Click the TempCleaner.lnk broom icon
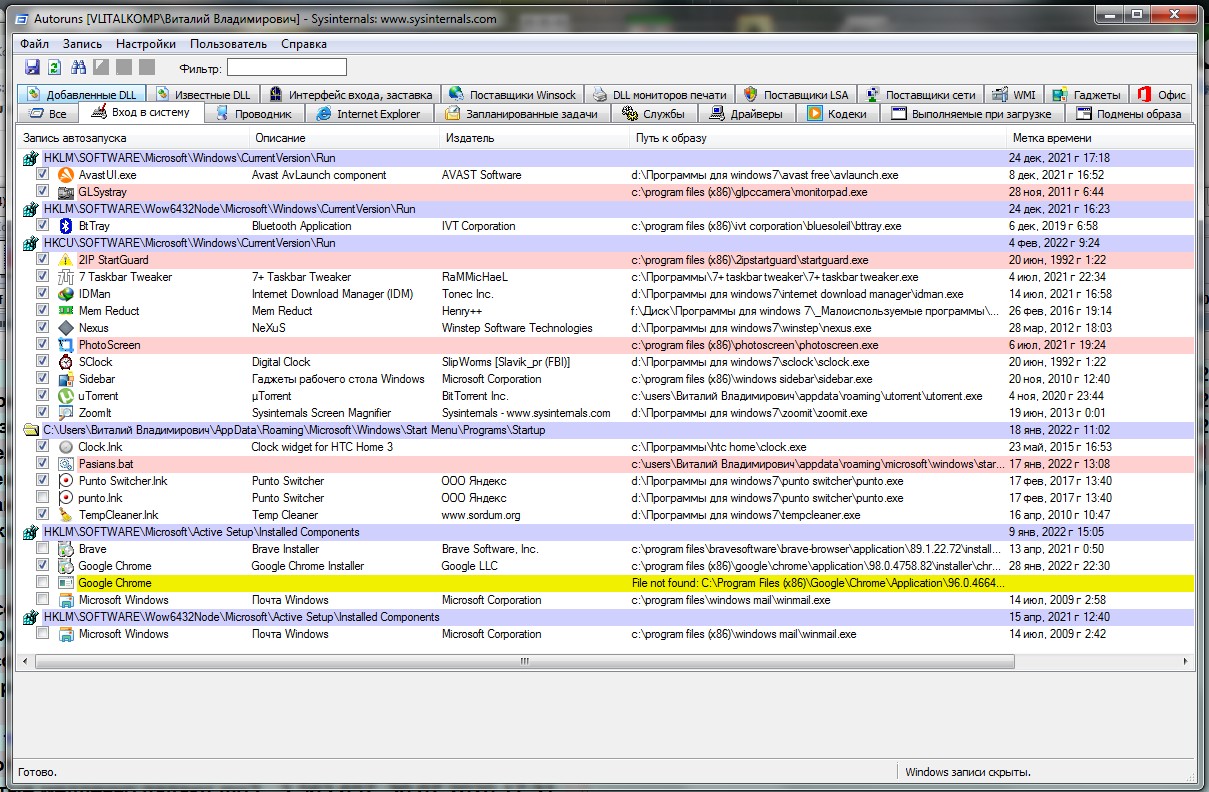 click(x=66, y=515)
